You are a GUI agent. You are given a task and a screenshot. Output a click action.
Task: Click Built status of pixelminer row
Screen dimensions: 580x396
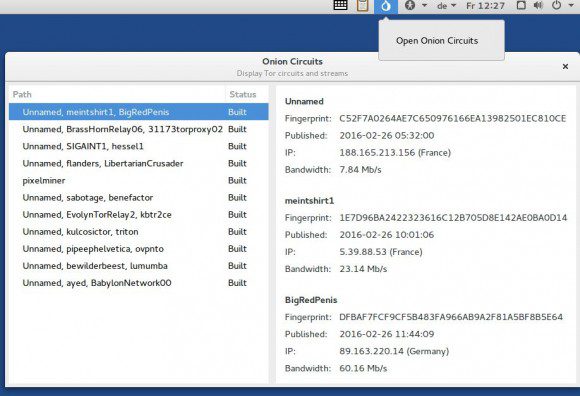(x=237, y=180)
